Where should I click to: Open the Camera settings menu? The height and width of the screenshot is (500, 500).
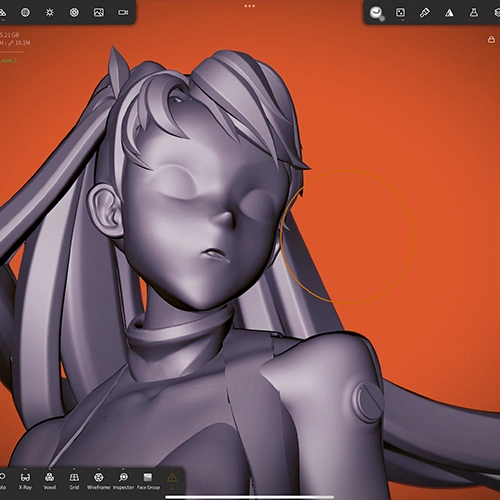click(x=123, y=13)
